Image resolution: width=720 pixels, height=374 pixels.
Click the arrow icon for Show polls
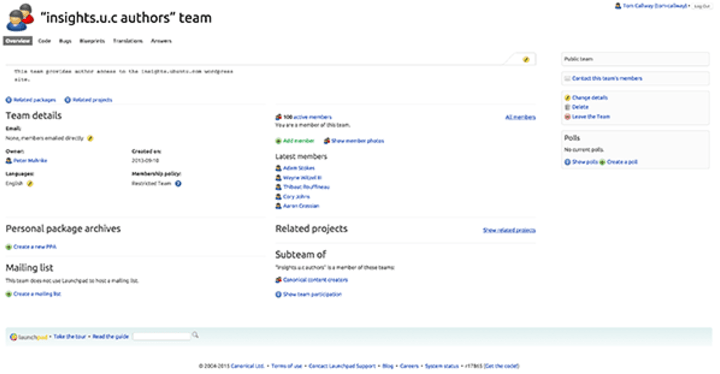pos(568,162)
